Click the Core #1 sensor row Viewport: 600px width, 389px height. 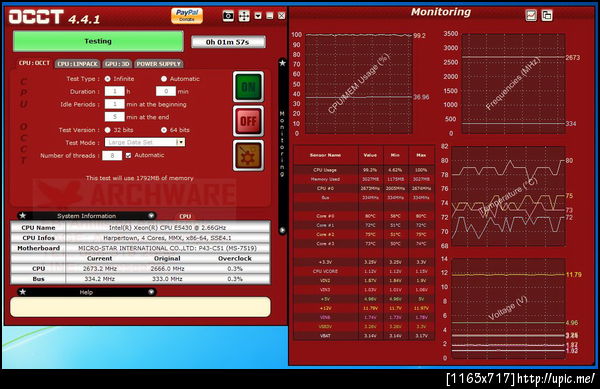pyautogui.click(x=364, y=225)
